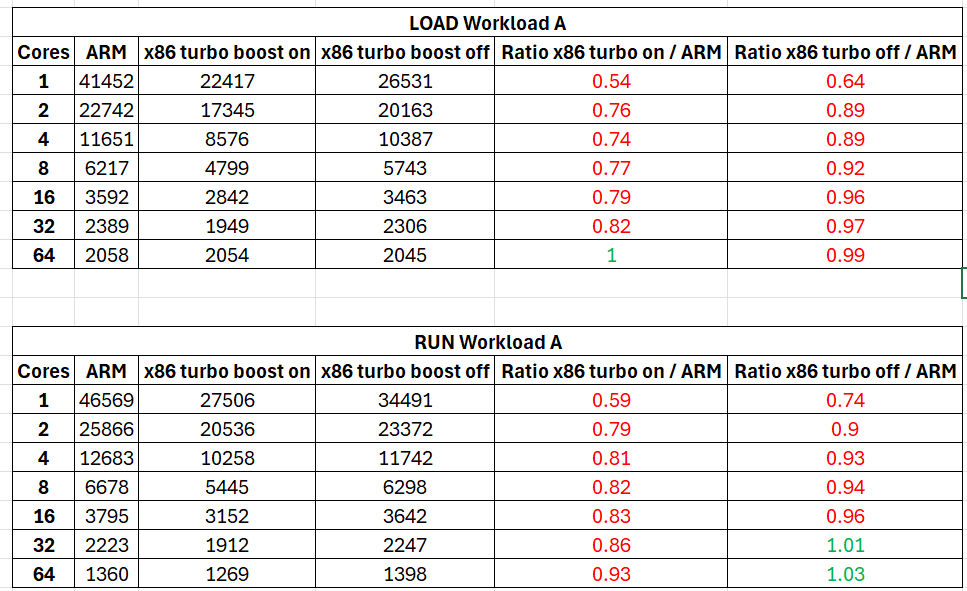Screen dimensions: 967x591
Task: Select the cell with value 34491
Action: tap(405, 400)
